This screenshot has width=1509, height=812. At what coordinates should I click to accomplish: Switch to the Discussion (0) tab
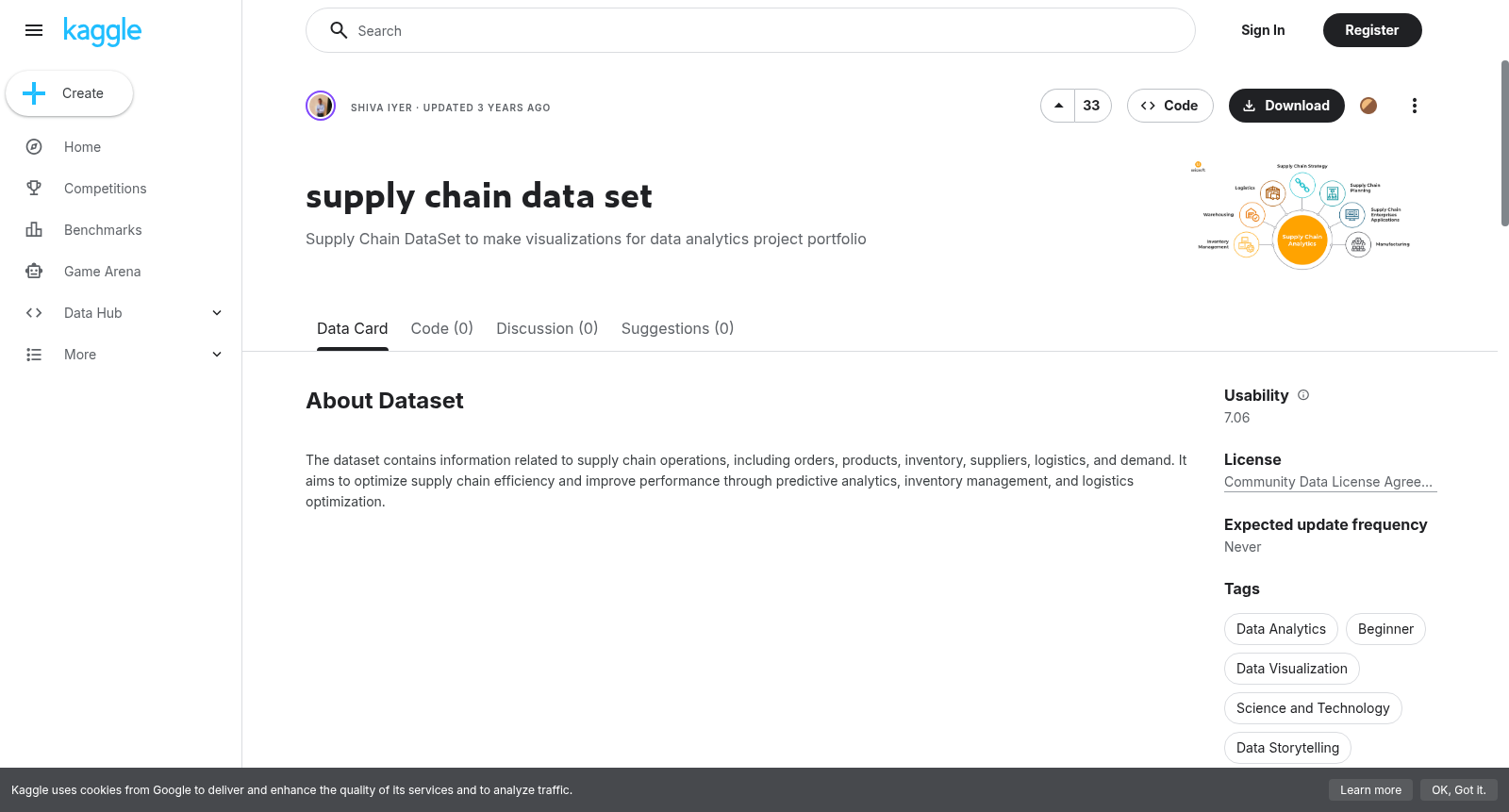[547, 328]
